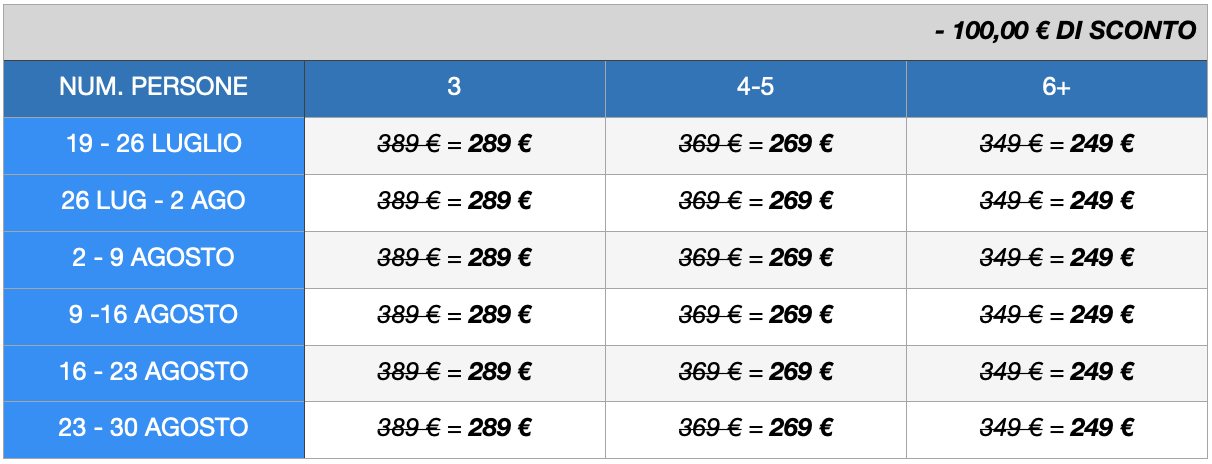Select the 269 € price for 19 - 26 Luglio
The image size is (1212, 464).
point(801,144)
